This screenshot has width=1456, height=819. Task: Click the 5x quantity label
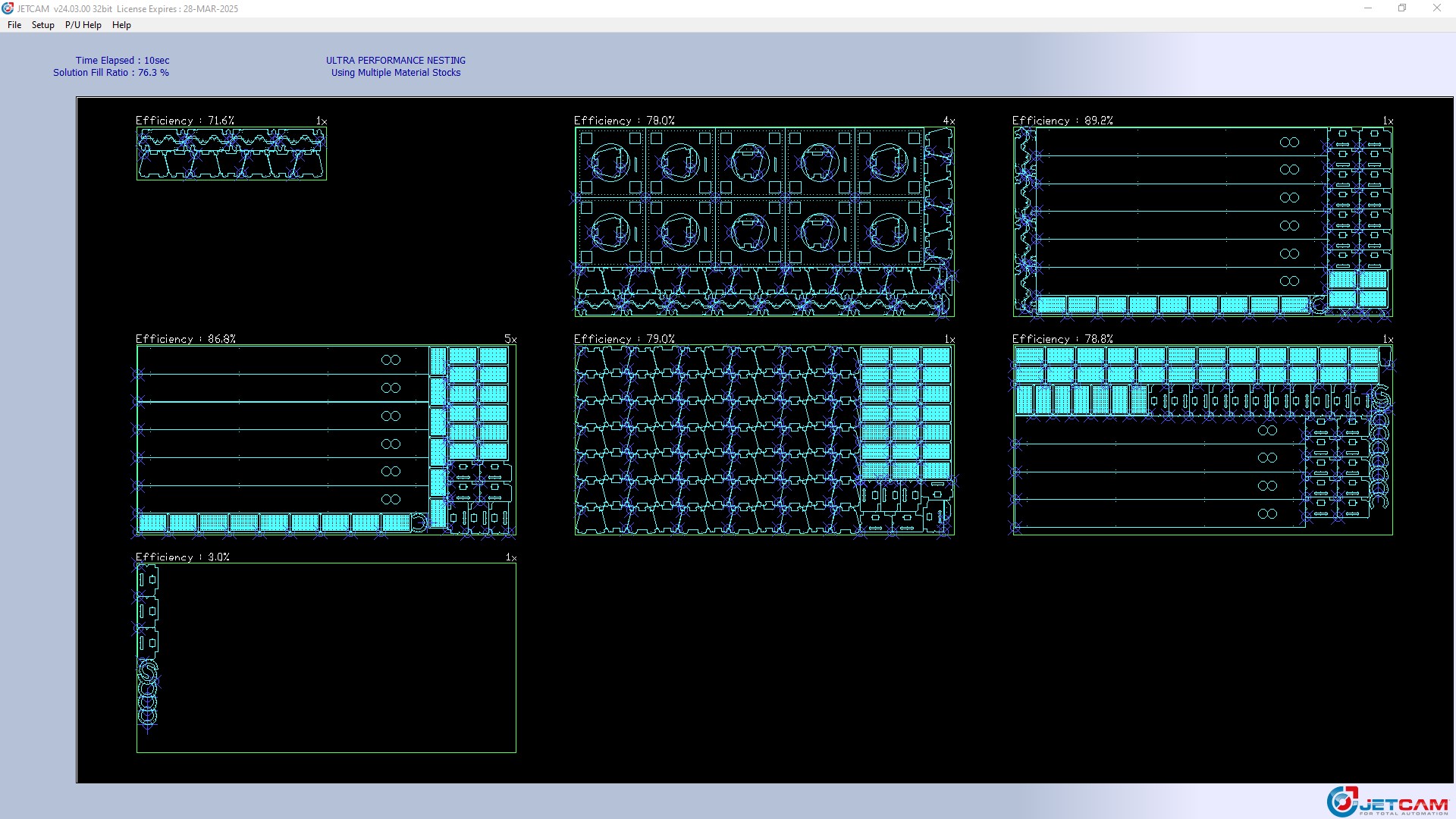click(x=510, y=340)
